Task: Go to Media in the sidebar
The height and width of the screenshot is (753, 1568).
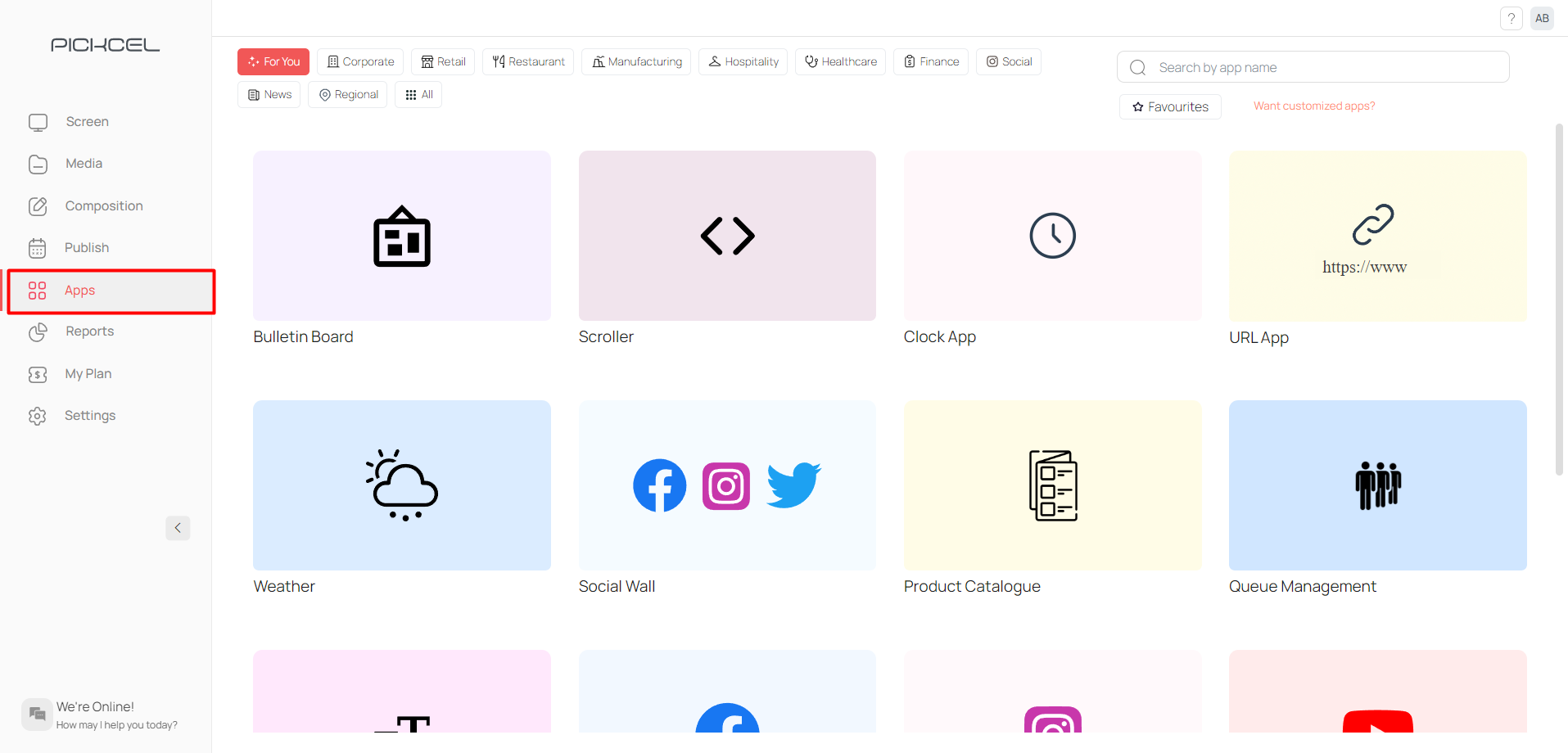Action: pyautogui.click(x=84, y=164)
